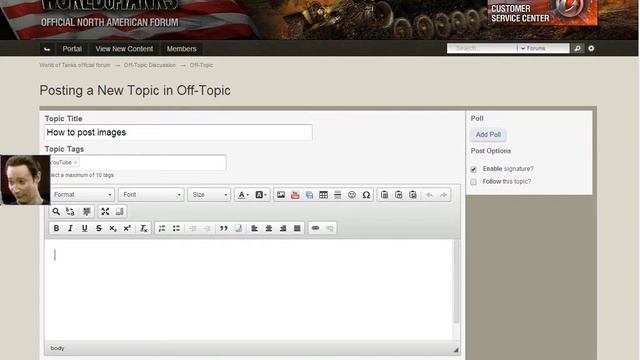Click the paste as plain text icon
The width and height of the screenshot is (640, 360).
tap(399, 195)
